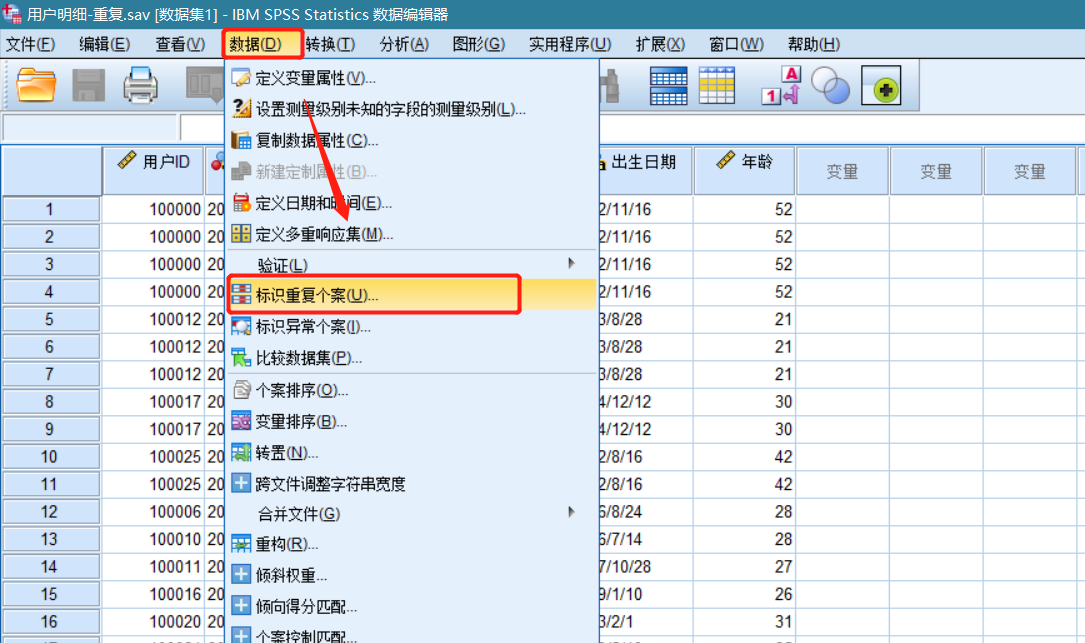Choose 标识异常个案(I) menu item
Image resolution: width=1085 pixels, height=643 pixels.
412,327
